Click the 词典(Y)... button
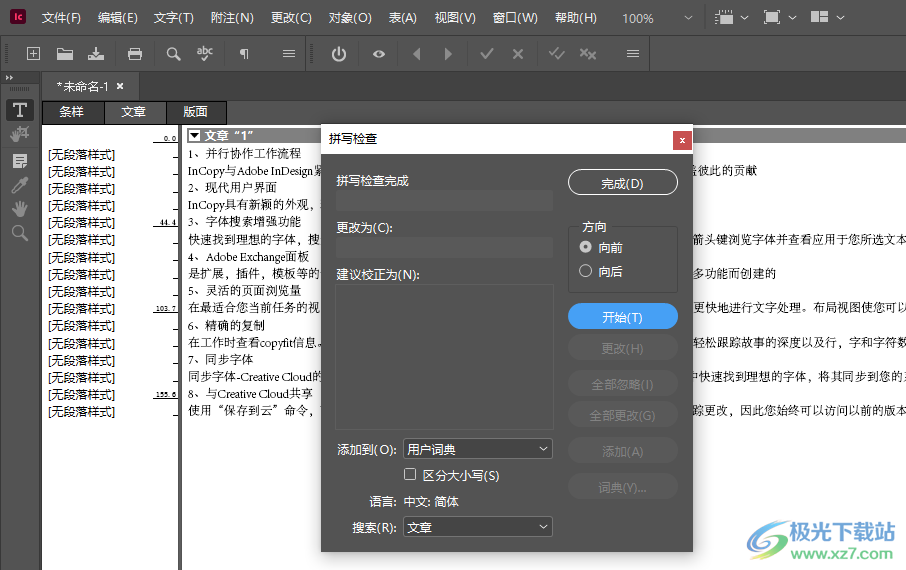Image resolution: width=906 pixels, height=570 pixels. pos(622,487)
